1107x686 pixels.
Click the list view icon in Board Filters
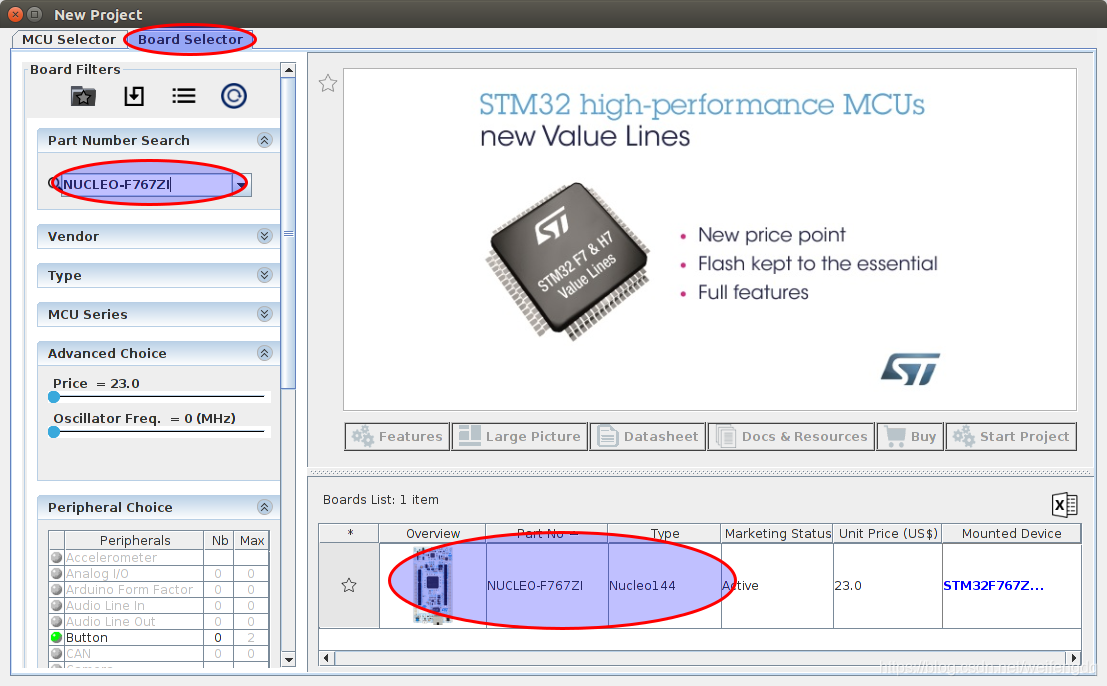pyautogui.click(x=184, y=96)
